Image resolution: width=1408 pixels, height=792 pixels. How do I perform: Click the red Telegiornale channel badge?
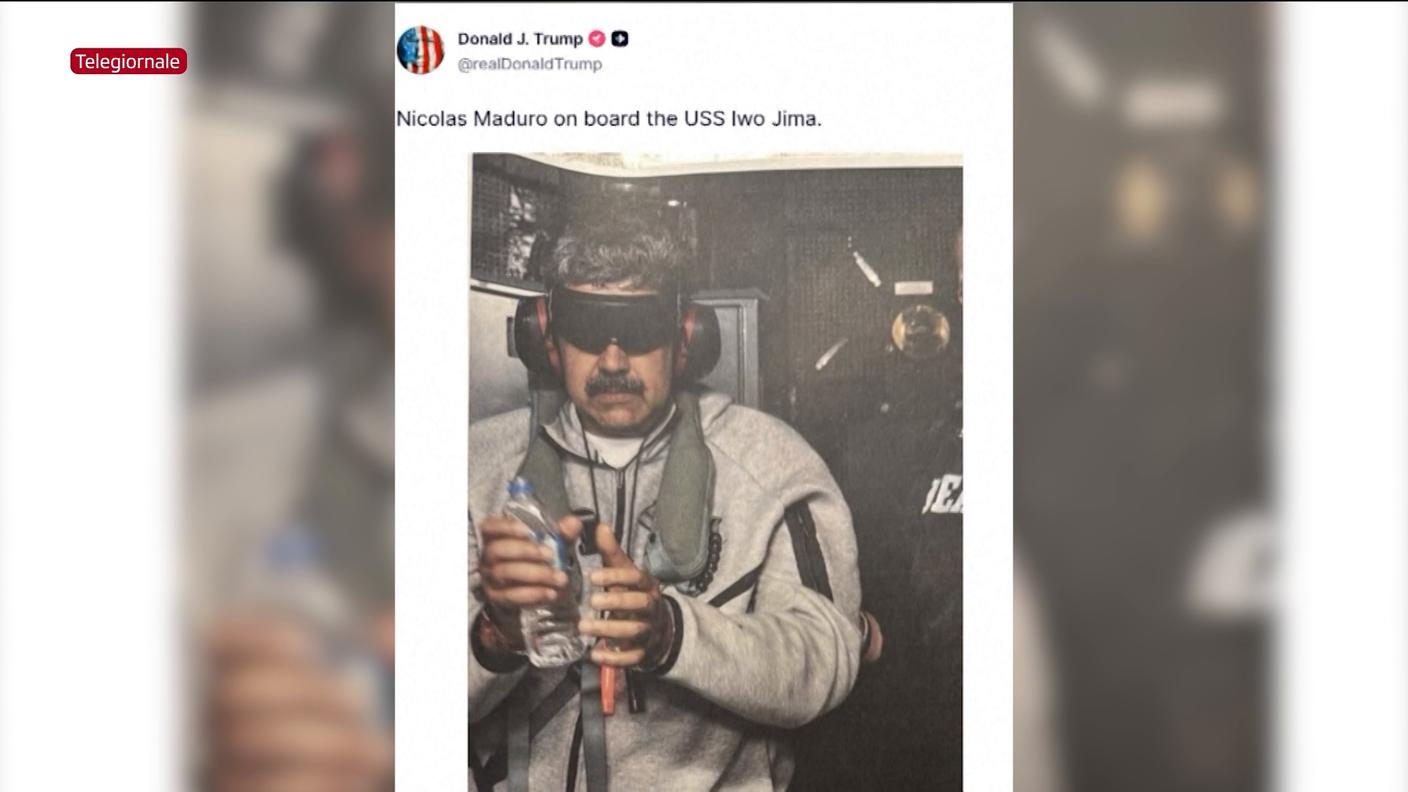128,61
